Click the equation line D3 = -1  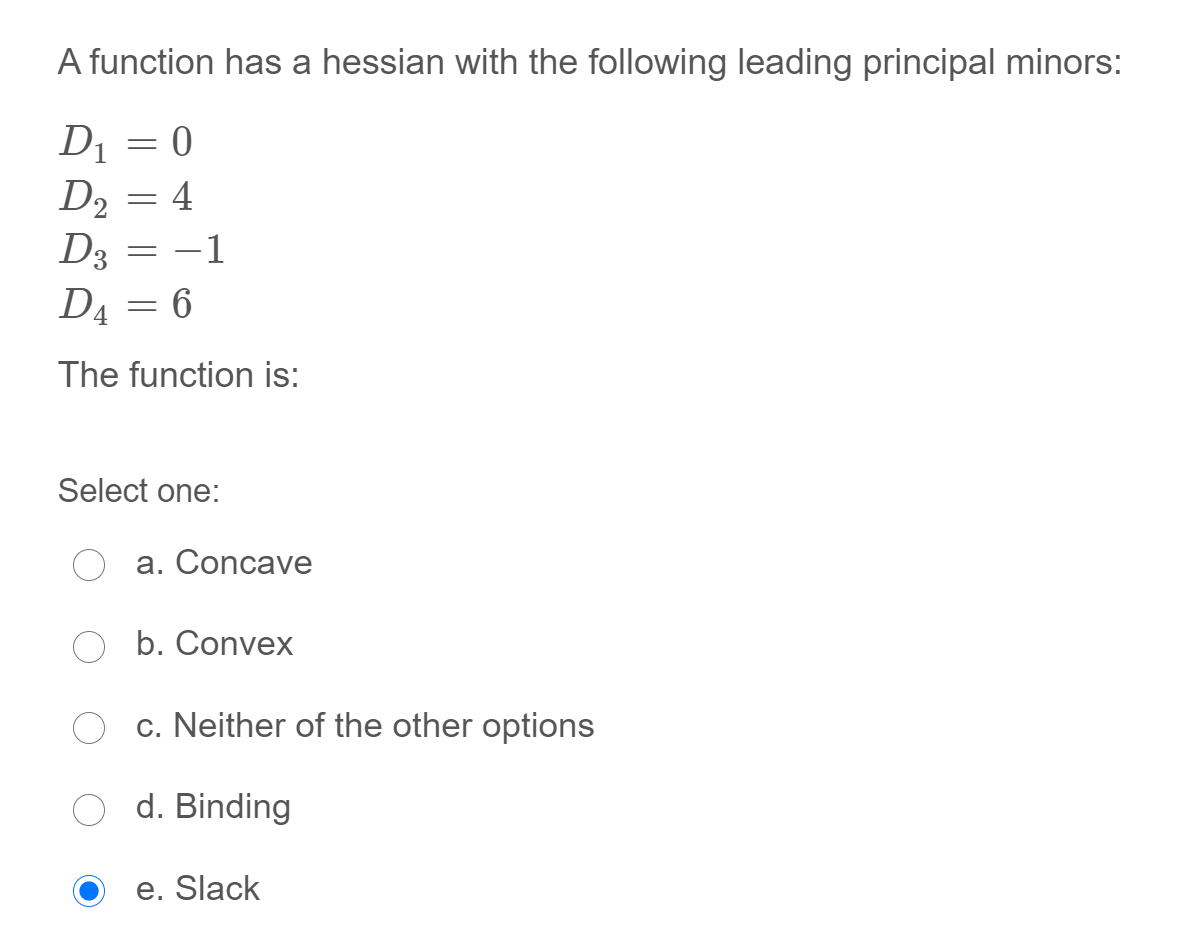[138, 251]
